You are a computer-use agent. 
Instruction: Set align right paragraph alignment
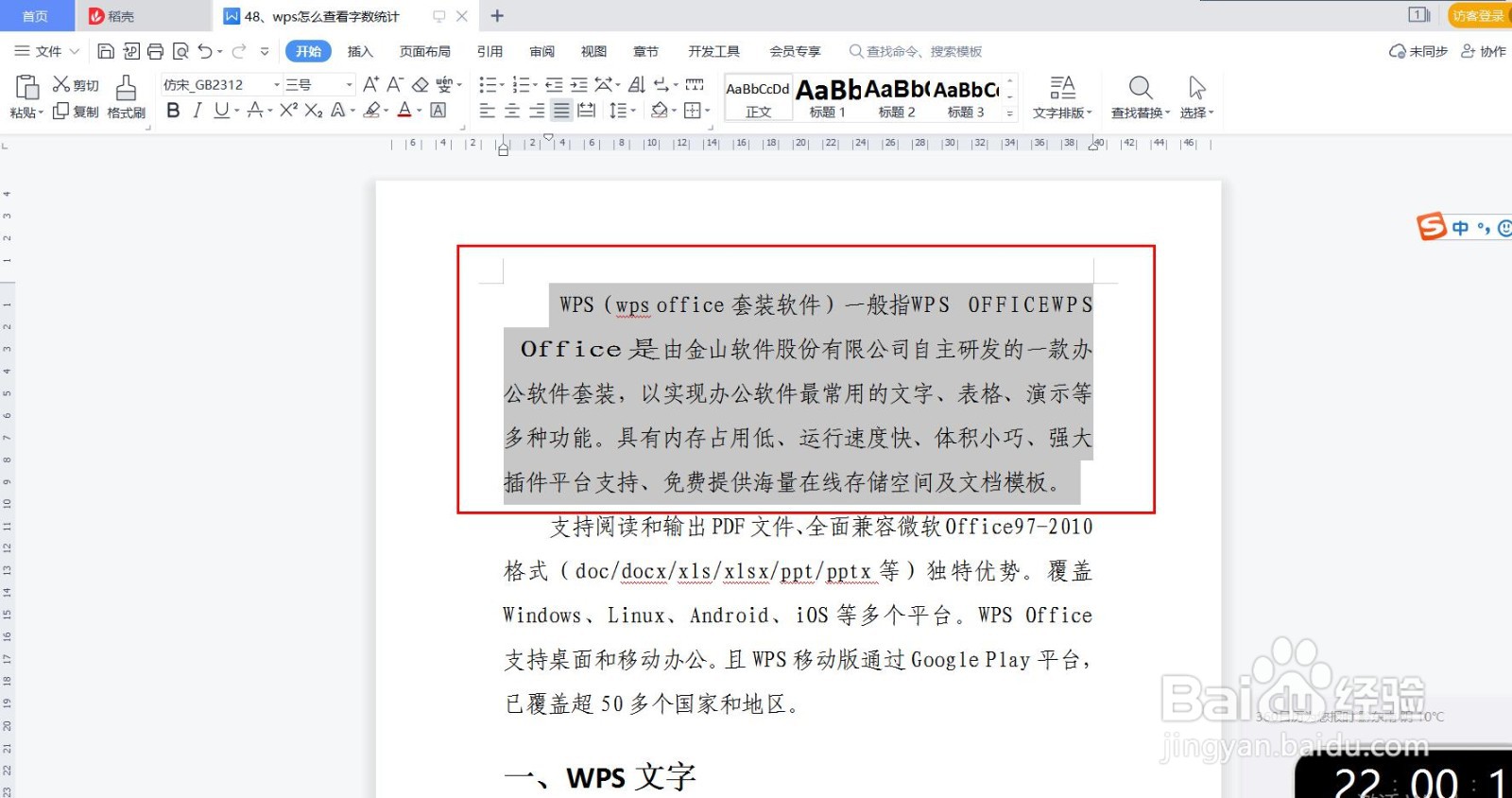tap(537, 111)
